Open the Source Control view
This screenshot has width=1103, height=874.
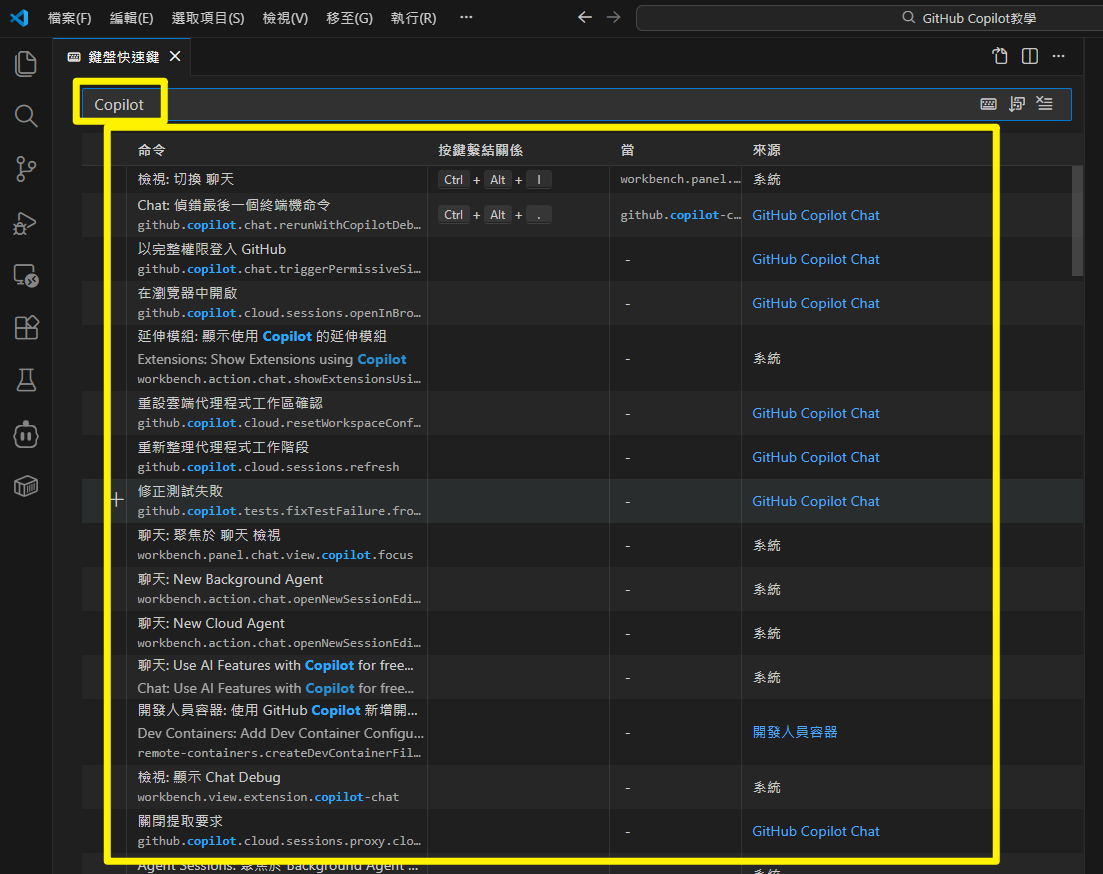tap(26, 169)
